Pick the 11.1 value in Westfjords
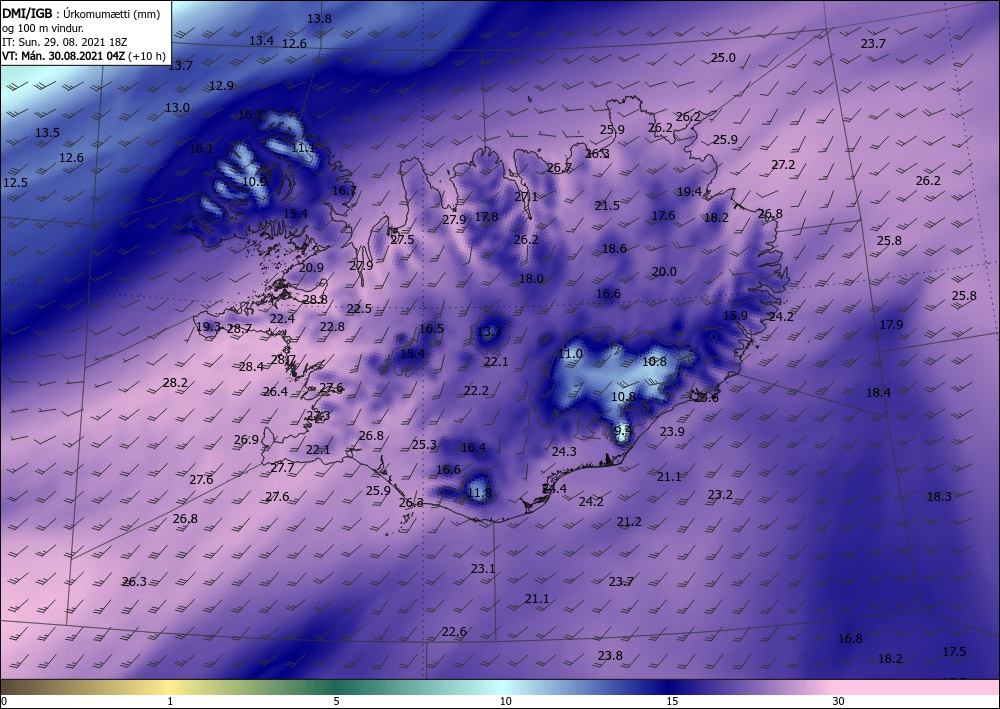This screenshot has width=1000, height=709. pyautogui.click(x=303, y=148)
